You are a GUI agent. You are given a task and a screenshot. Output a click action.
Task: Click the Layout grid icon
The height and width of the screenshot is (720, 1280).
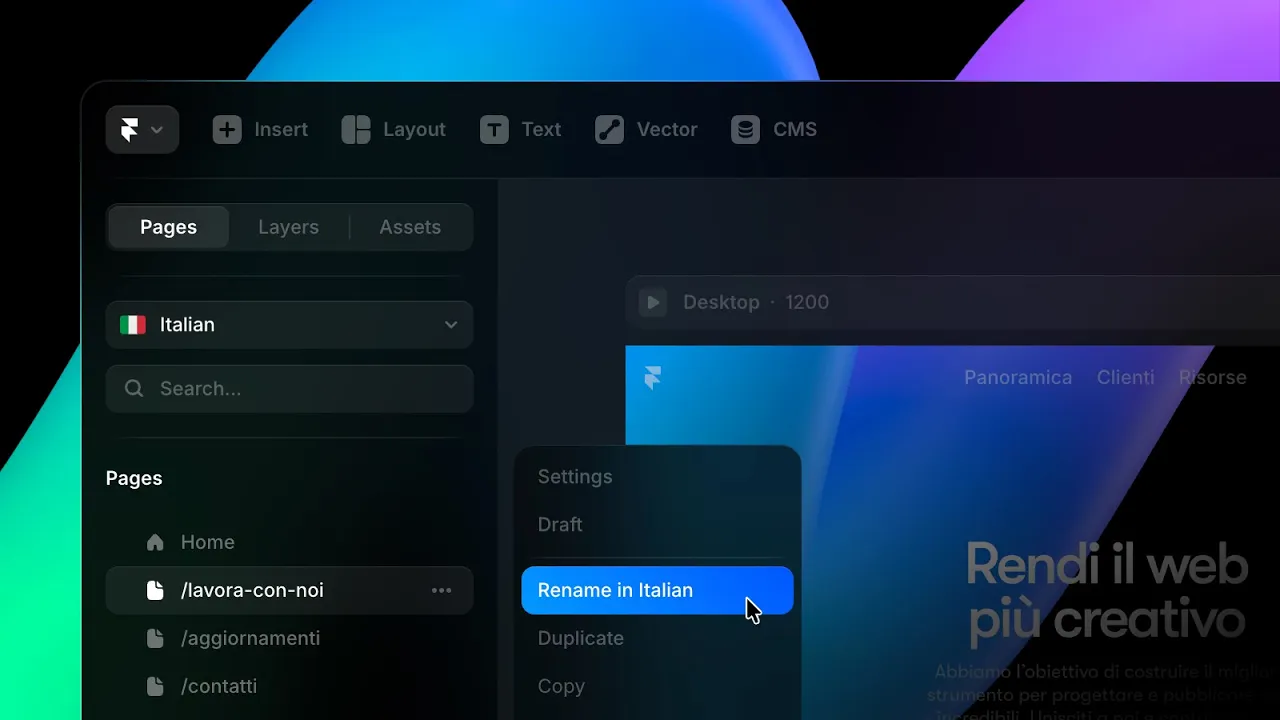pyautogui.click(x=356, y=130)
